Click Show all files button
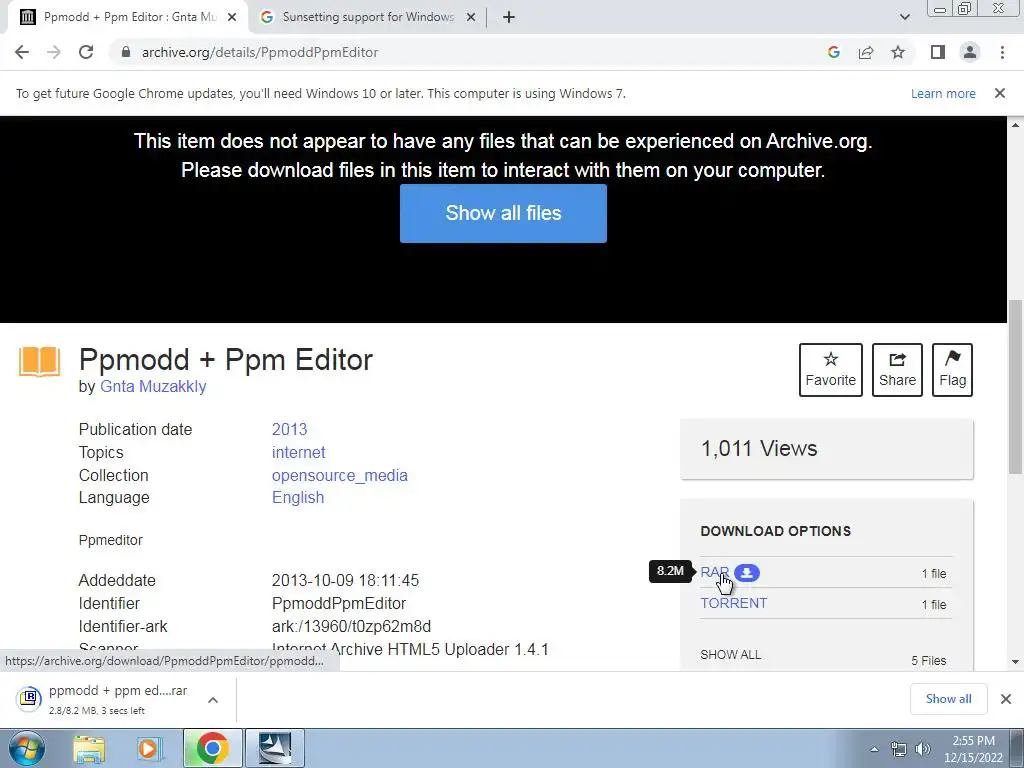This screenshot has width=1024, height=768. 503,213
